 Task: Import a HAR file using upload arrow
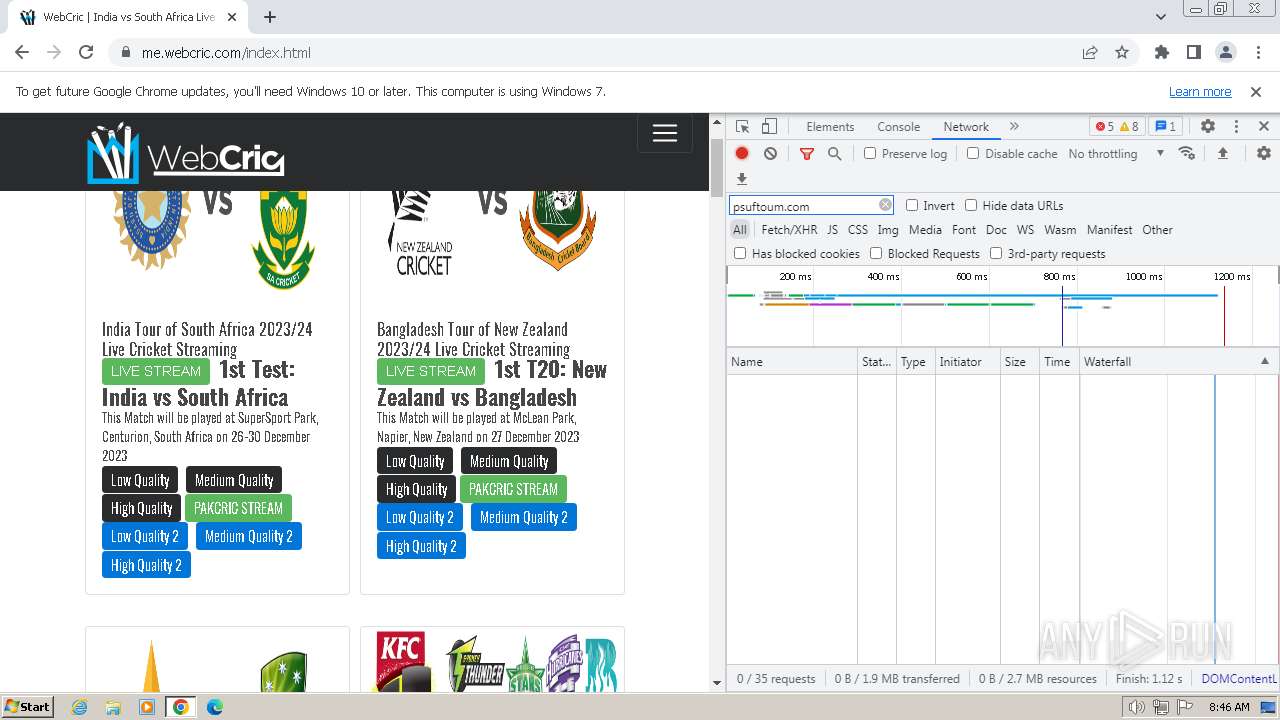(1222, 153)
